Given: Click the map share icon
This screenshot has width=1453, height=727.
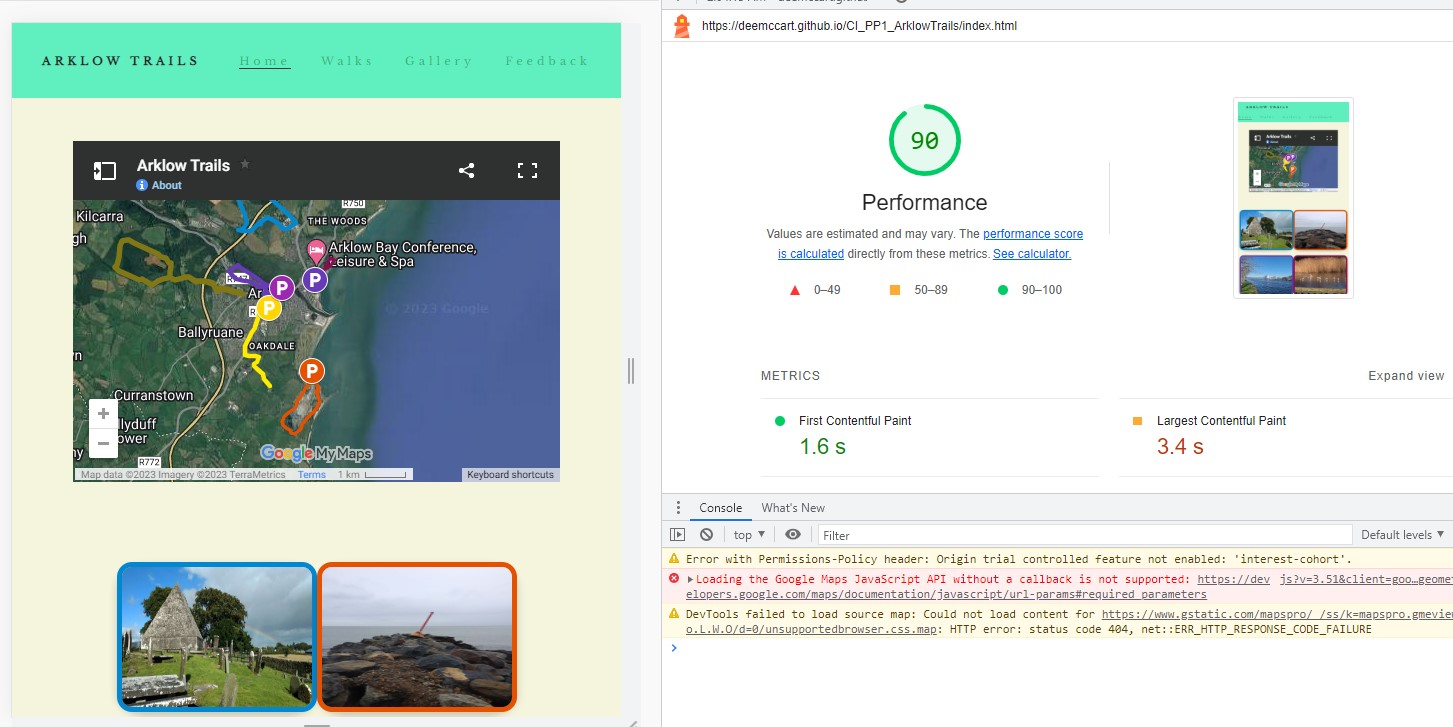Looking at the screenshot, I should point(466,171).
